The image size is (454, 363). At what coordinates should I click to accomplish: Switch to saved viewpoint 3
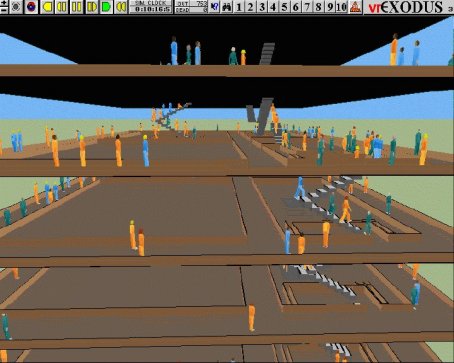click(262, 7)
